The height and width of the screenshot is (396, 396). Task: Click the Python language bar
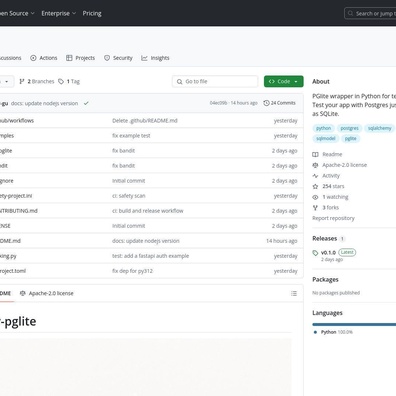354,324
